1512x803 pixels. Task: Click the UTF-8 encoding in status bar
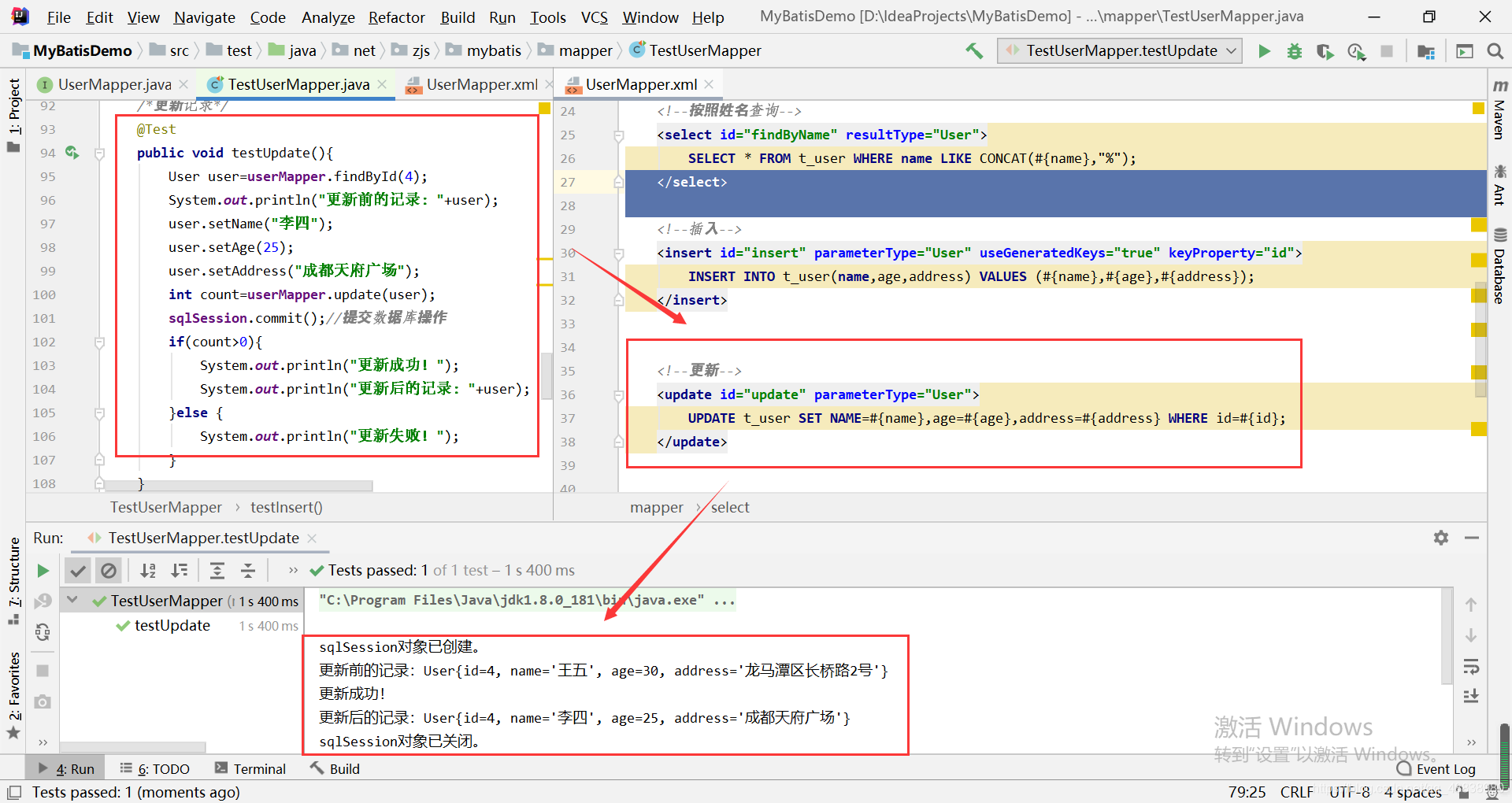coord(1350,792)
